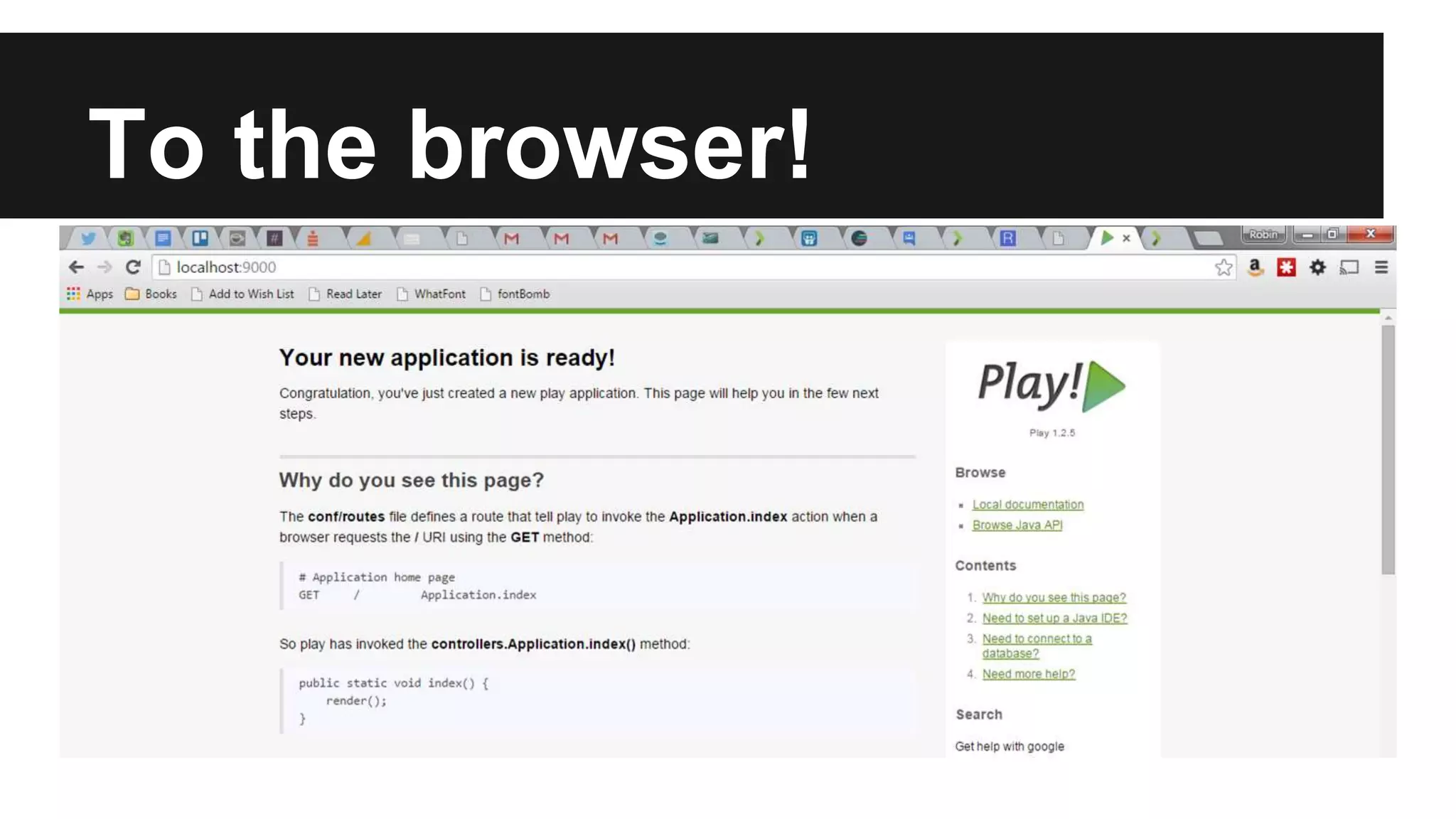Minimize the Chrome window
Screen dimensions: 1456x819
(1307, 235)
